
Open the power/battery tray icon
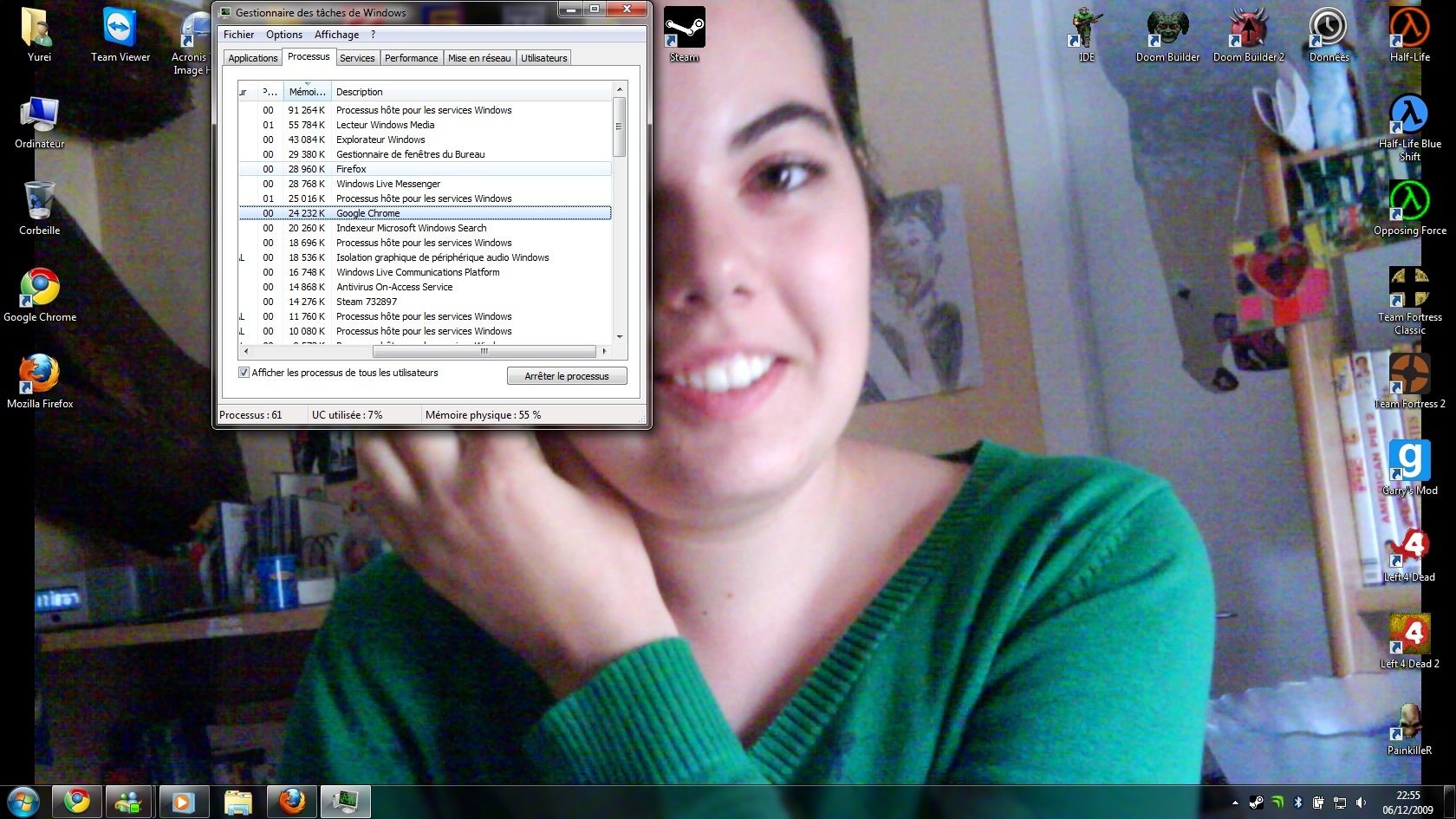(1318, 803)
